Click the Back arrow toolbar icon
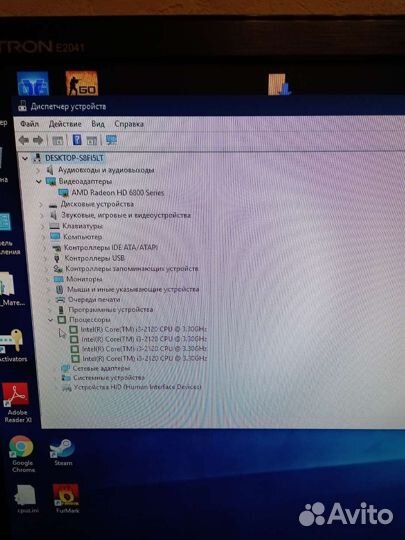The width and height of the screenshot is (405, 540). click(x=24, y=140)
